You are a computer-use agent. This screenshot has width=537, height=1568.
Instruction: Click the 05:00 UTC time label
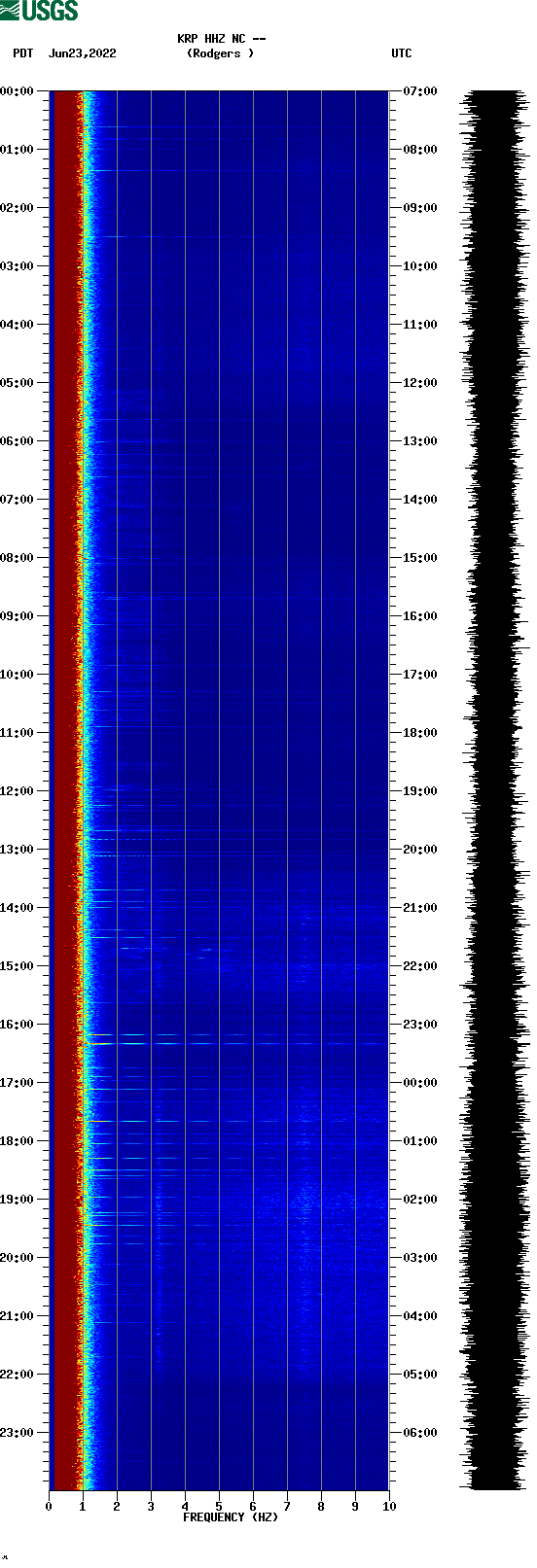[420, 1375]
